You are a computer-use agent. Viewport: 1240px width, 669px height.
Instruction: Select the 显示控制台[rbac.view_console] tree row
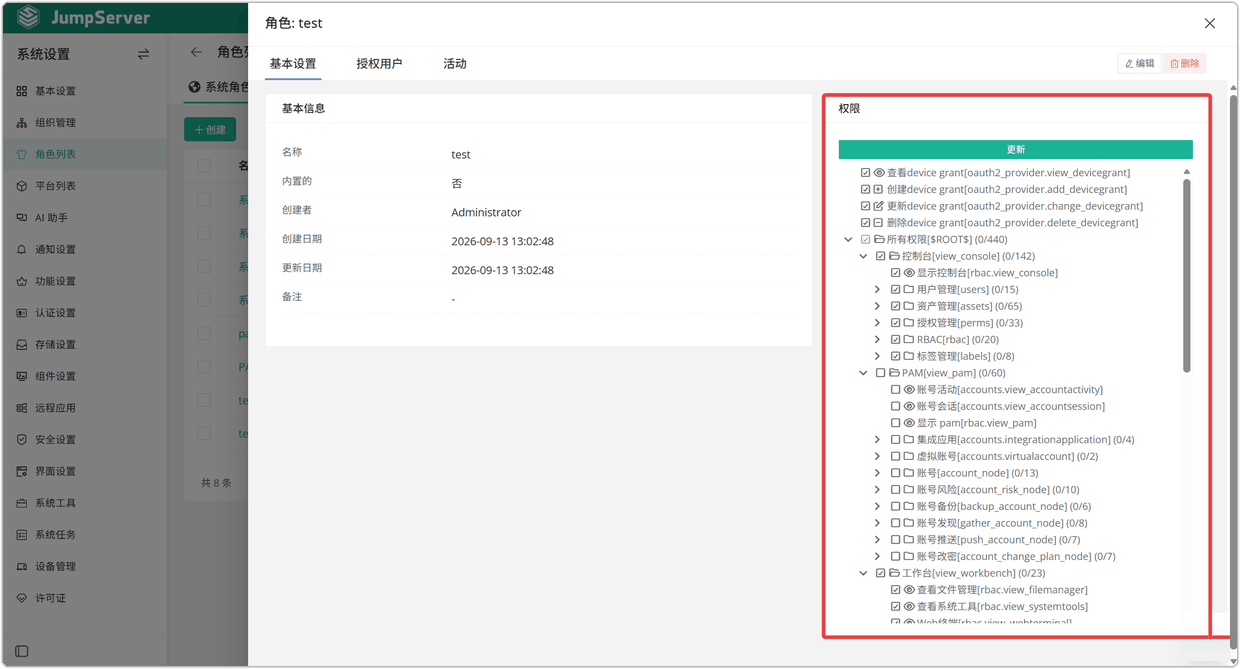coord(975,273)
